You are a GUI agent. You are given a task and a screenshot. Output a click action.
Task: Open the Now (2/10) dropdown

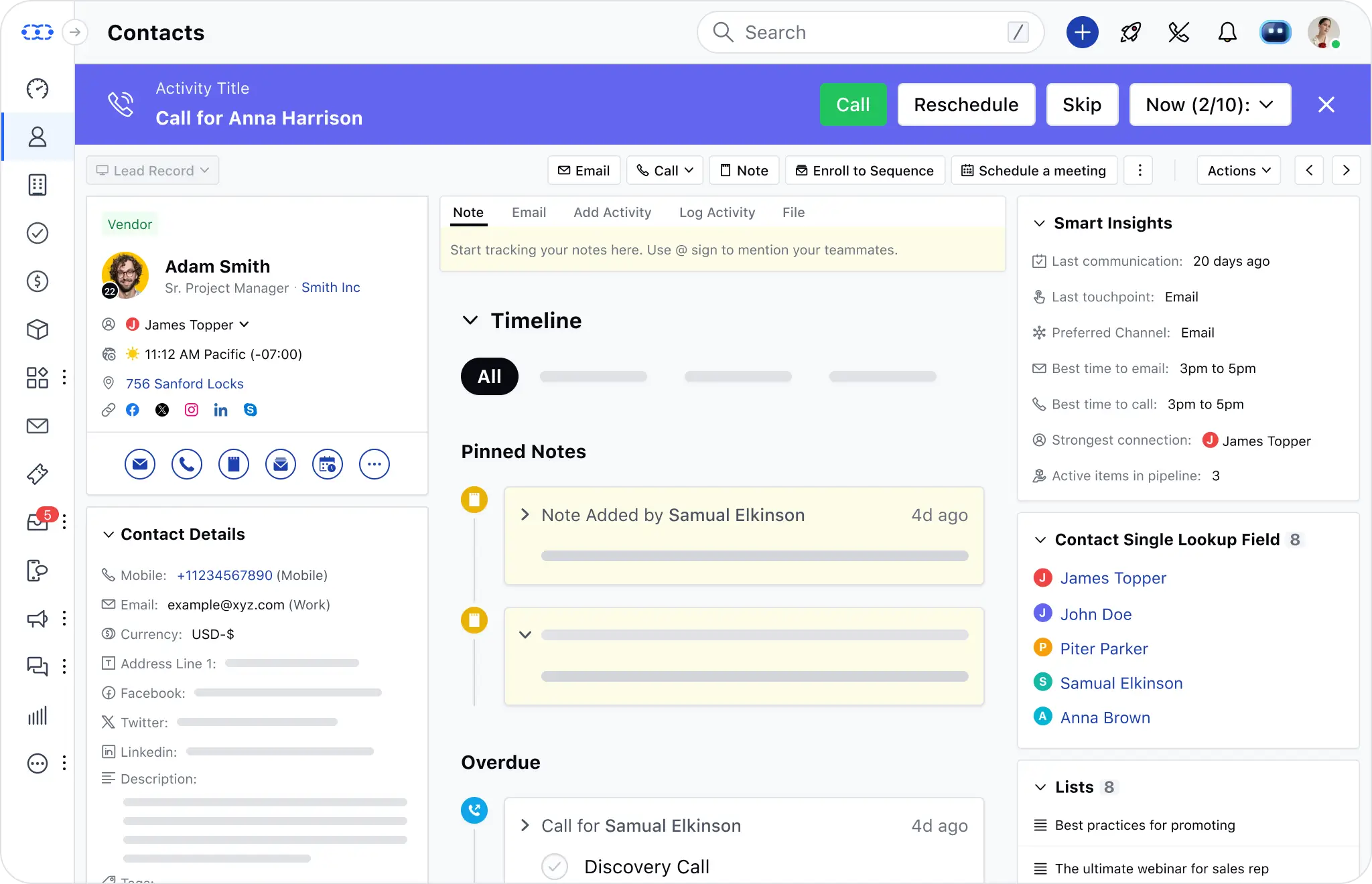1210,104
